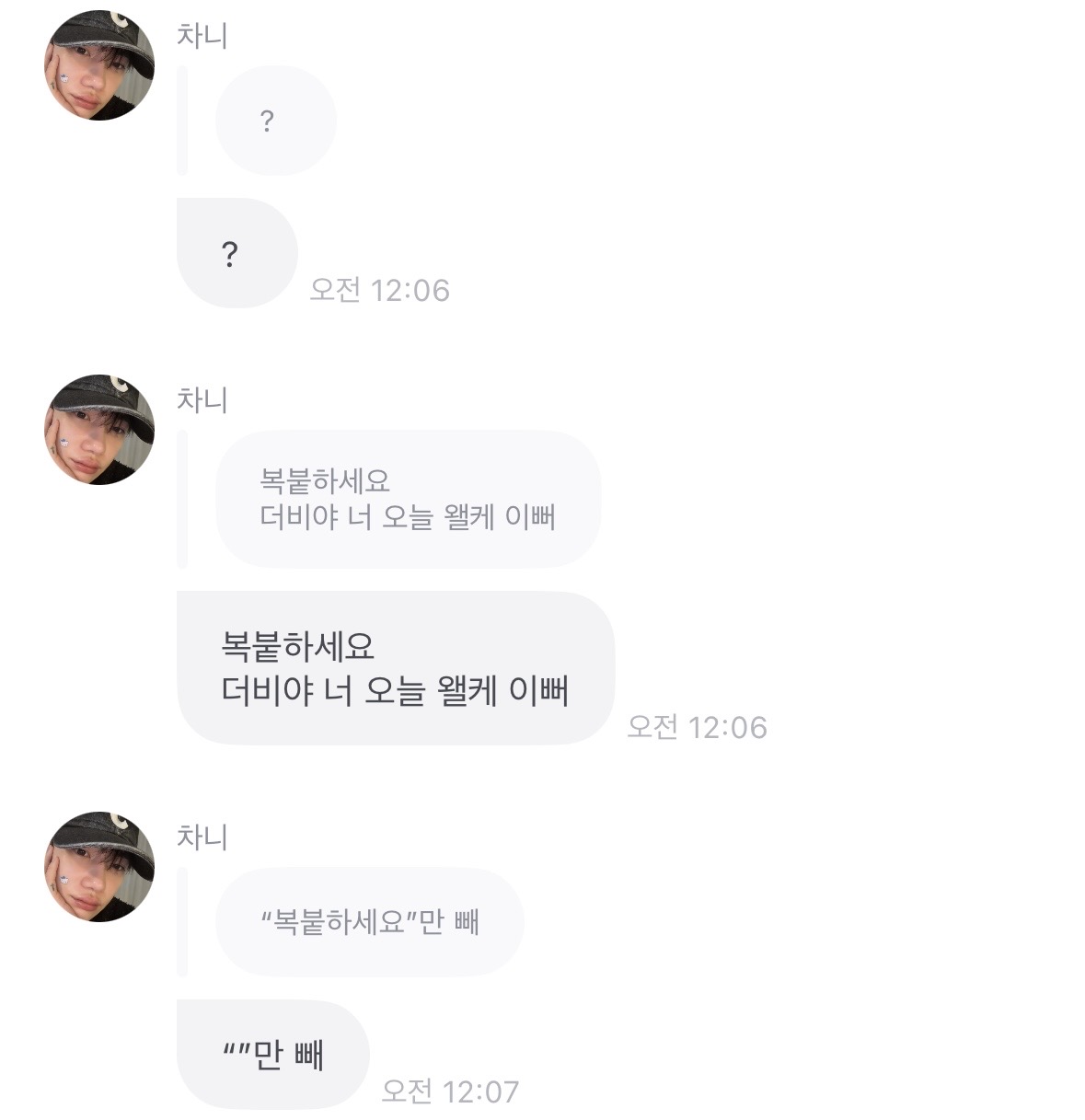Click the reply bar left of quoted "복붙하세요"만 빼
The height and width of the screenshot is (1120, 1085).
[x=182, y=921]
